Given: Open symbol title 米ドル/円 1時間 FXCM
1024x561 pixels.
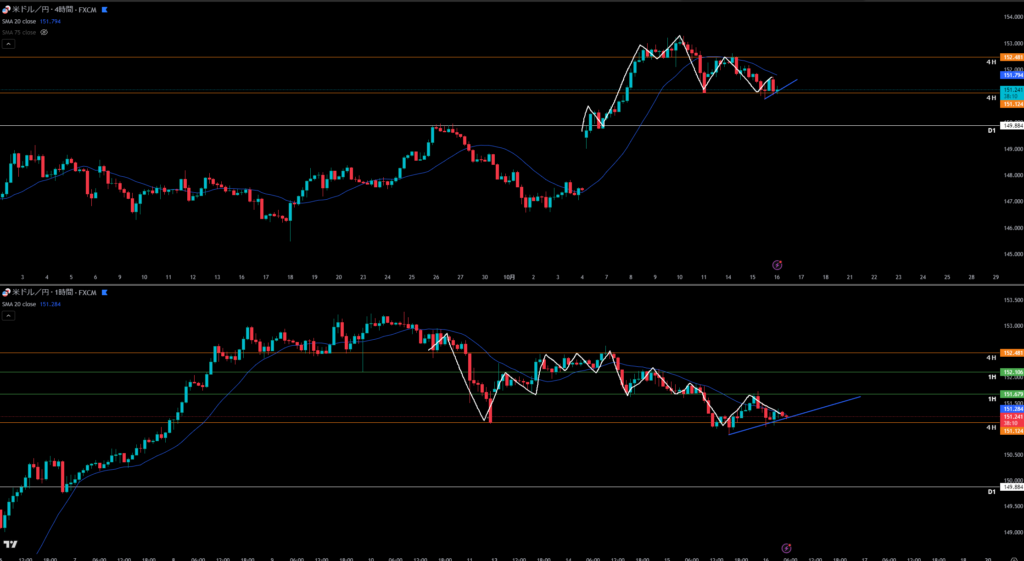Looking at the screenshot, I should point(56,292).
